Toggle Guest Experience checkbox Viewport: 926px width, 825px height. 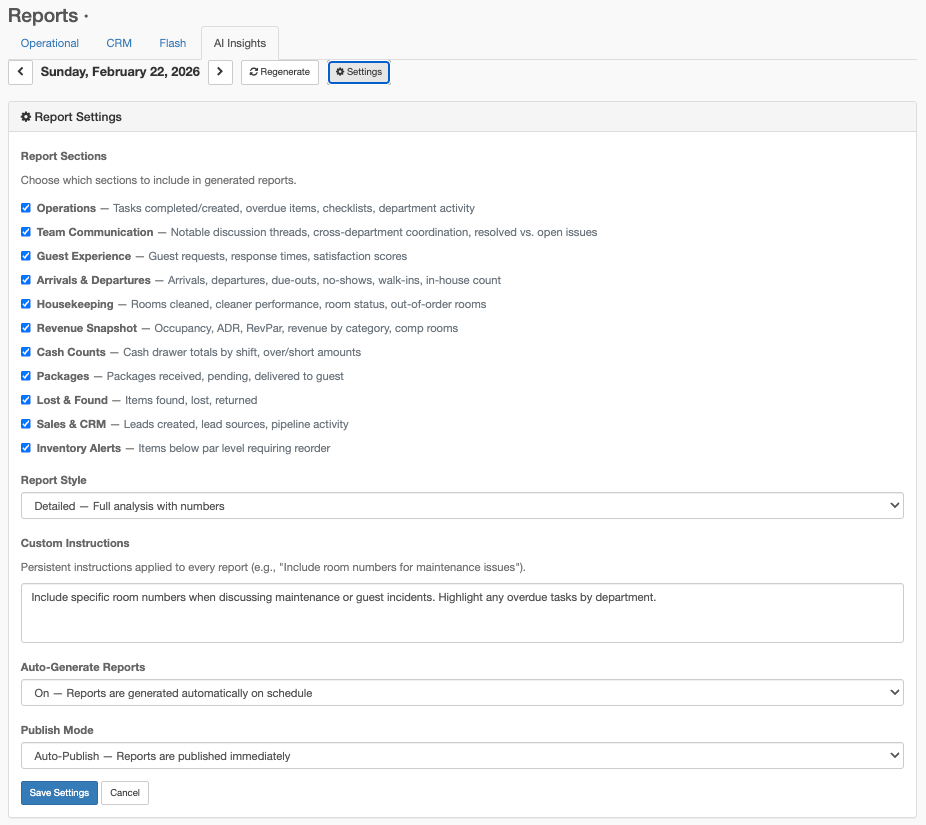pos(26,256)
